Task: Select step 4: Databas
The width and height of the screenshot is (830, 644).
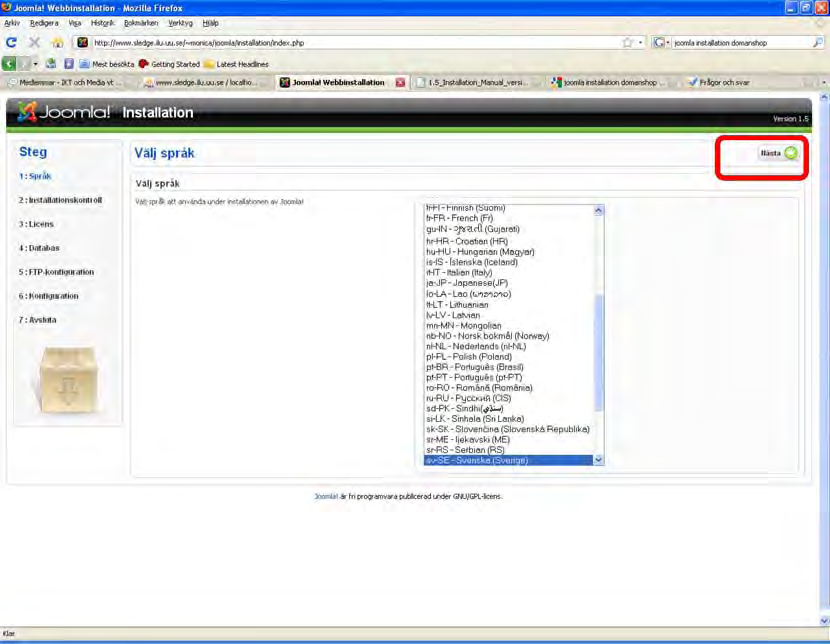Action: click(x=39, y=248)
